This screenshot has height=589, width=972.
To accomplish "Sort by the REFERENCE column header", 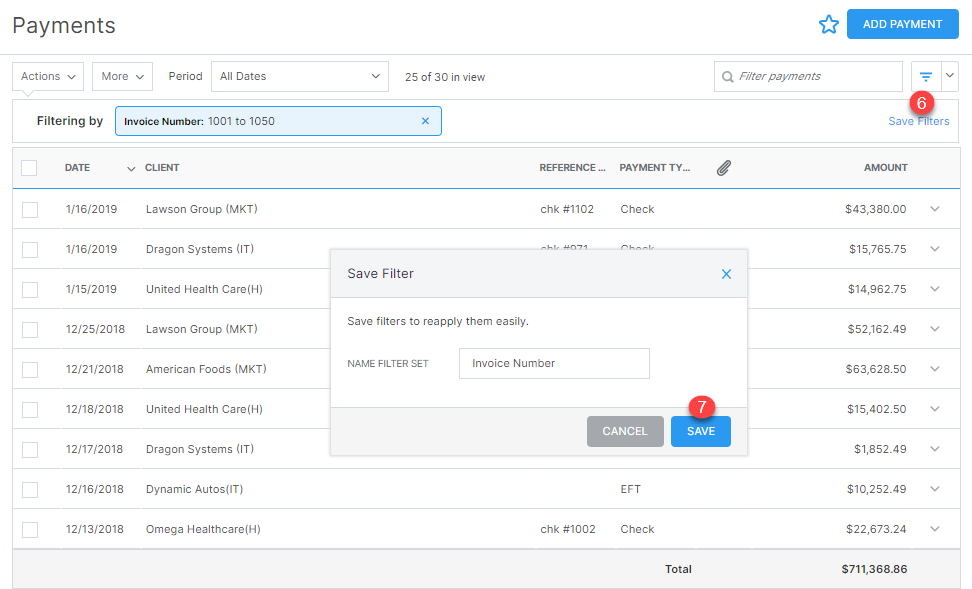I will [572, 167].
